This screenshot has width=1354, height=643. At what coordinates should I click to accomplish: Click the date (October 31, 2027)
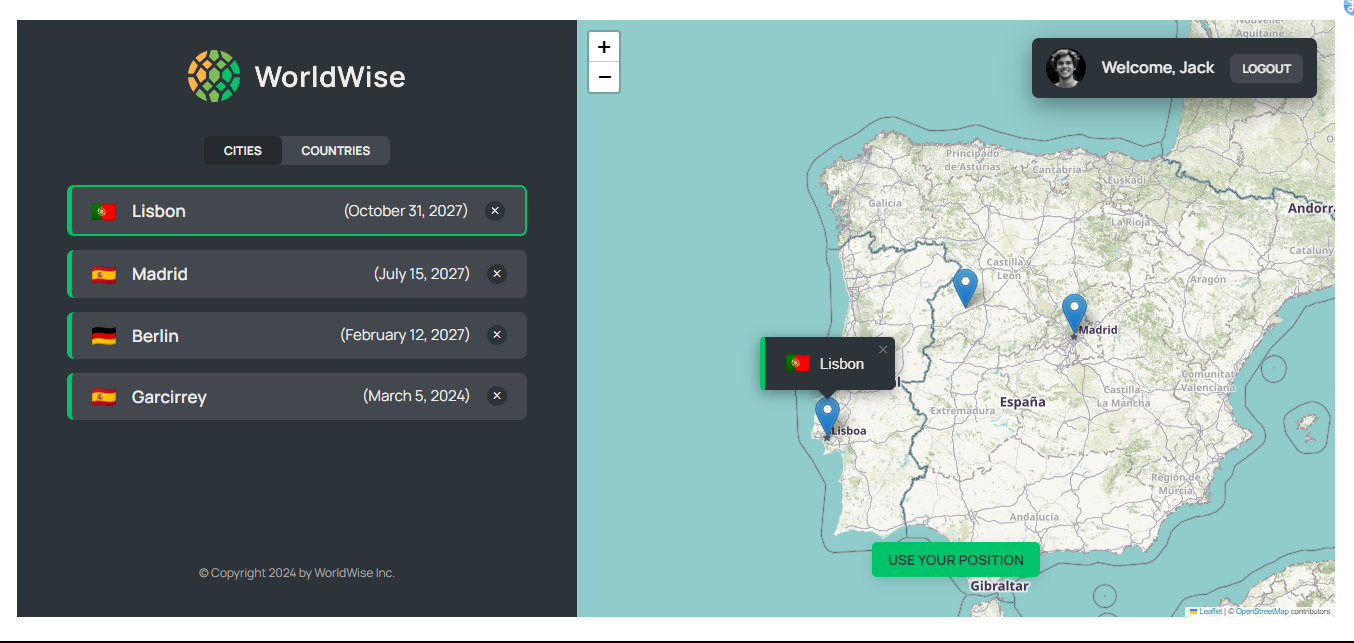coord(406,211)
